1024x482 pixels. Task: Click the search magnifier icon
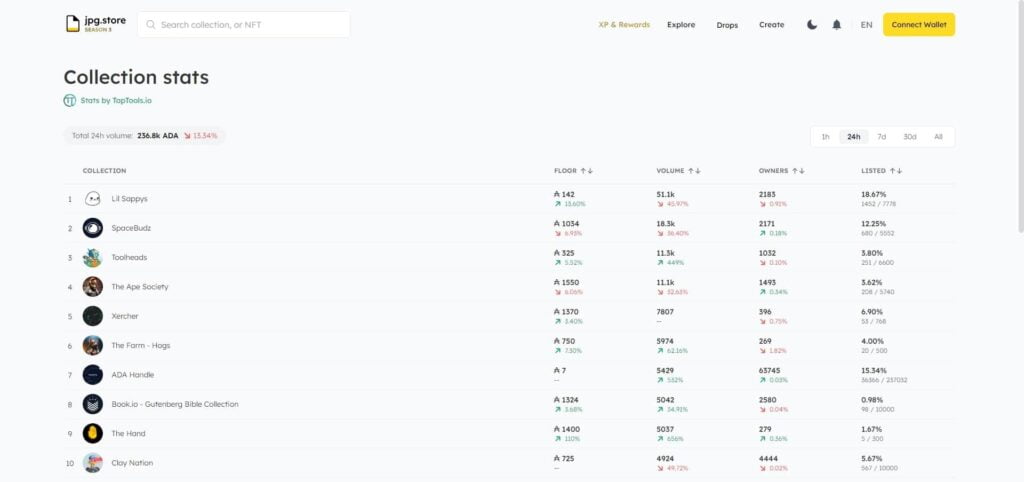point(151,25)
